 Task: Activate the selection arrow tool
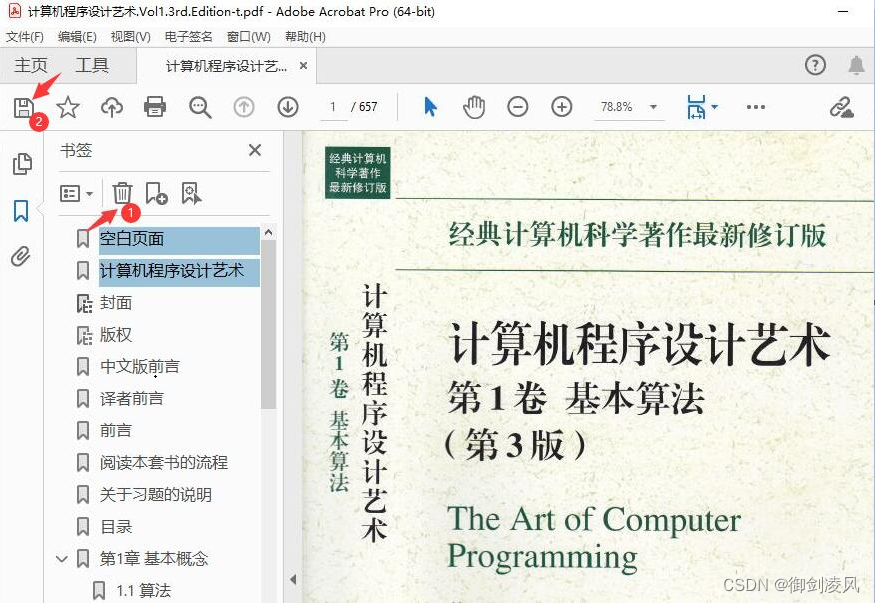[x=430, y=107]
